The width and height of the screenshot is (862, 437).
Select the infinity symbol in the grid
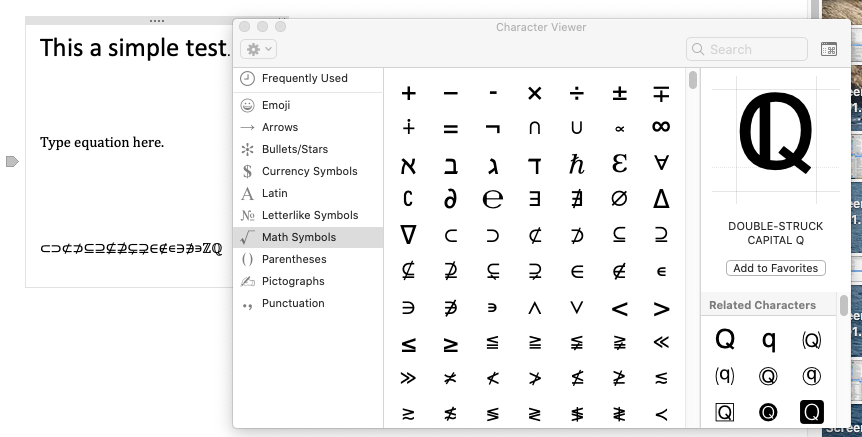point(661,127)
